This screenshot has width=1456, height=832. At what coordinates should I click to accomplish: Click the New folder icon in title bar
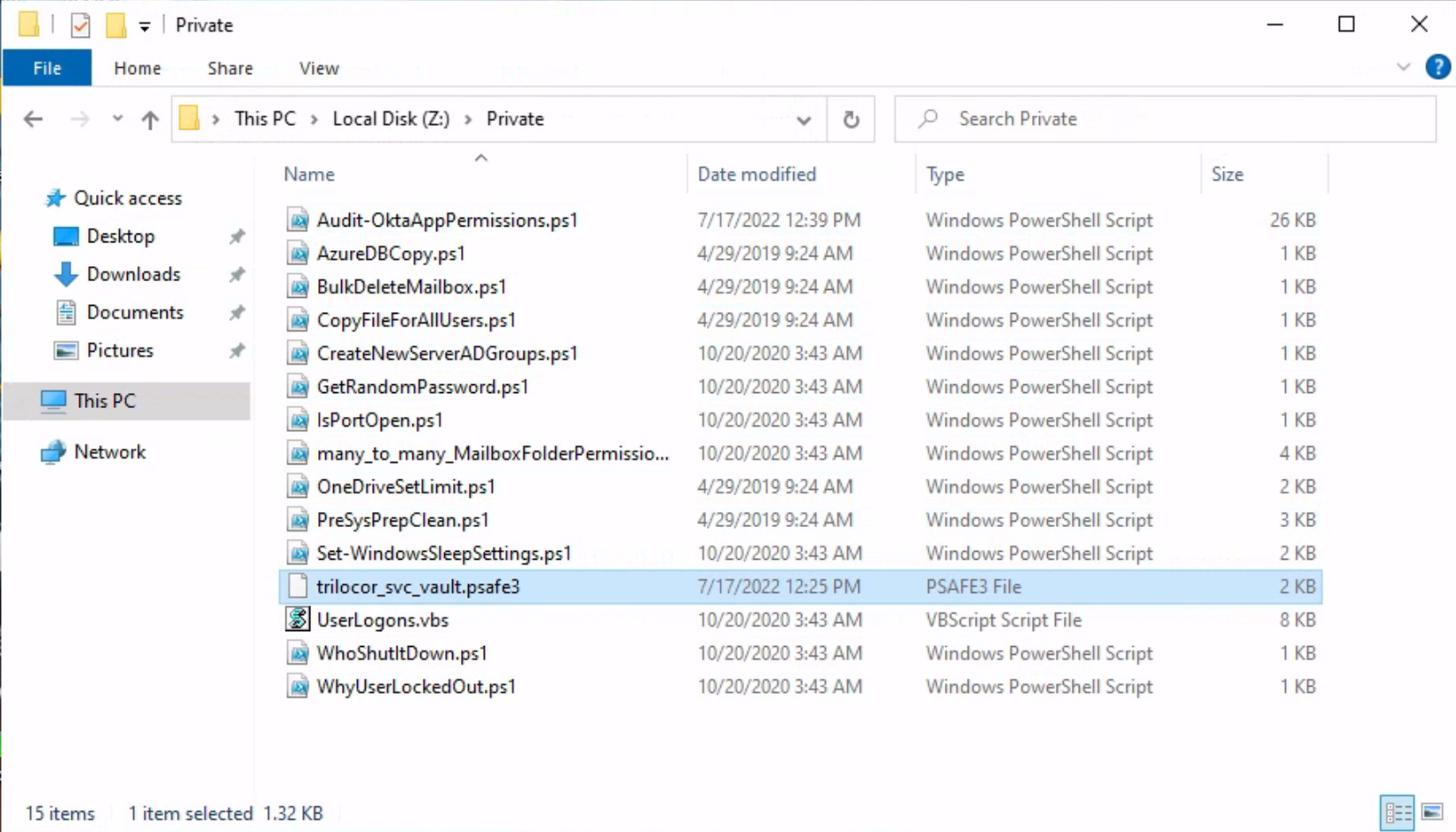115,25
